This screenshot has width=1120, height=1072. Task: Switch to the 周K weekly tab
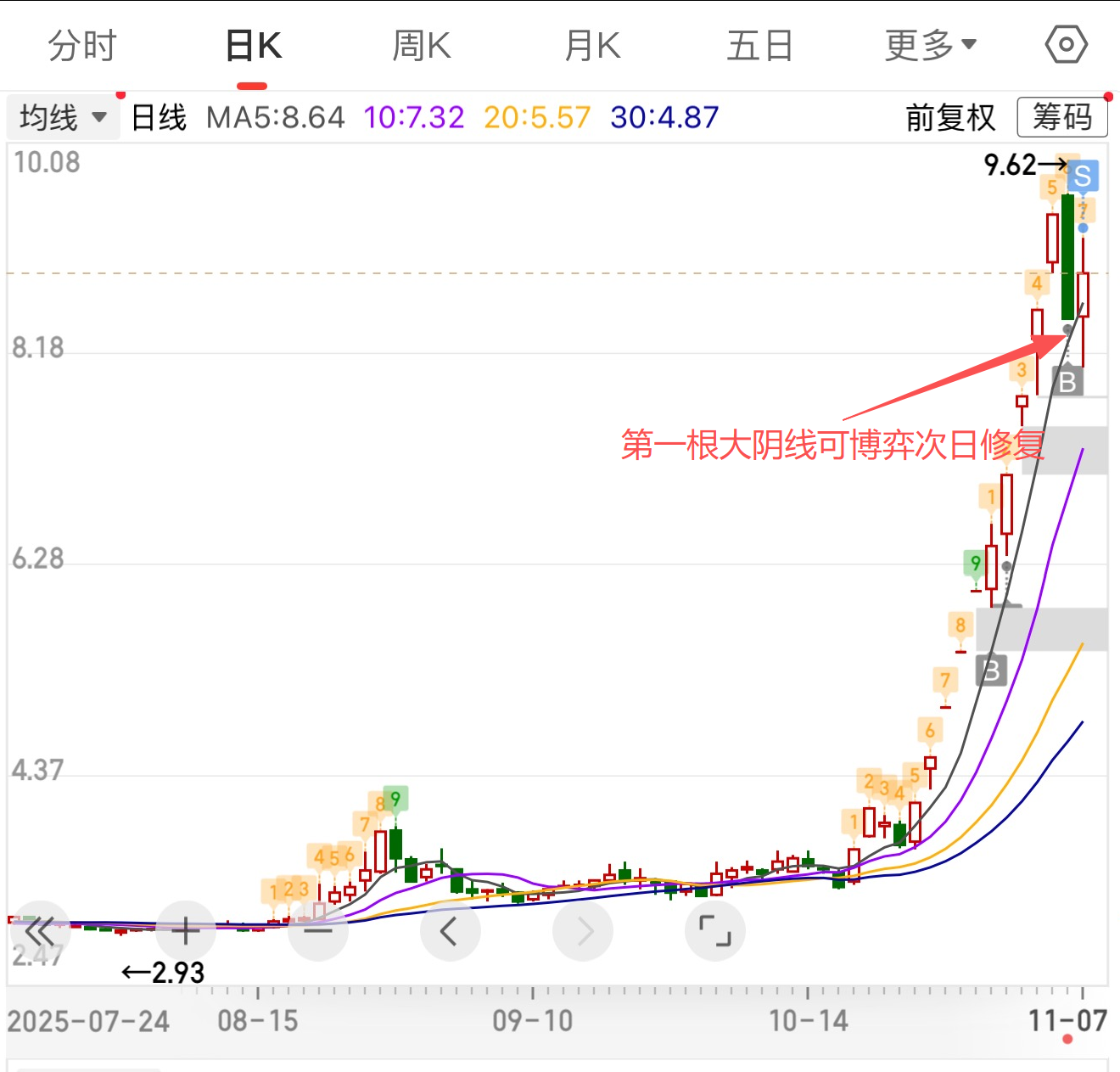click(x=422, y=45)
